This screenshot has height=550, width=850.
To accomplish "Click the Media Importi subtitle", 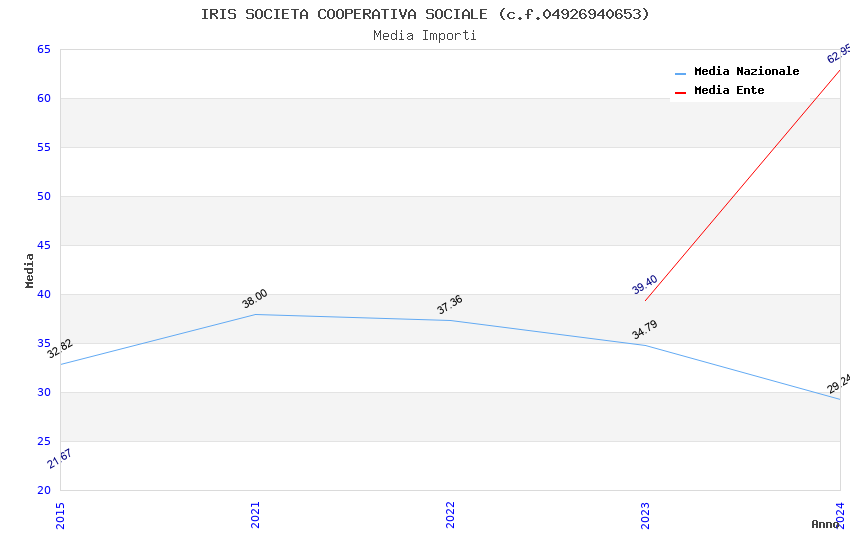I will point(425,36).
